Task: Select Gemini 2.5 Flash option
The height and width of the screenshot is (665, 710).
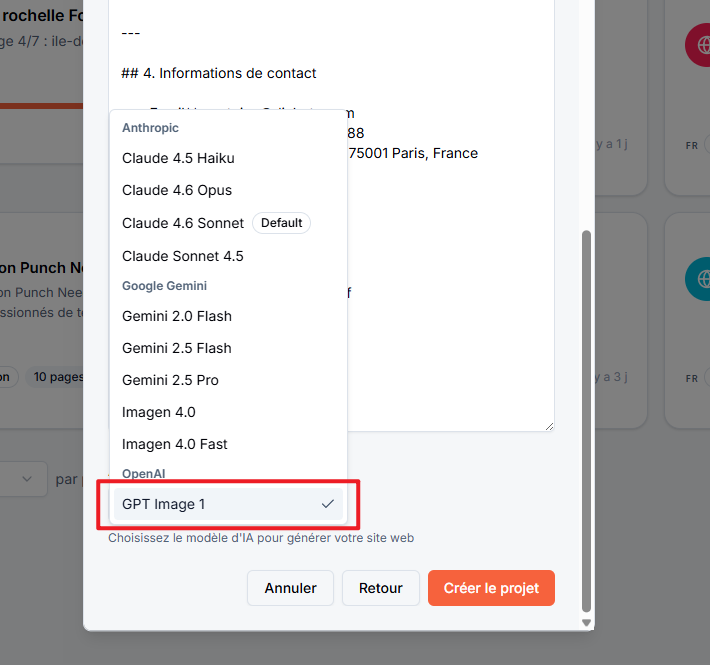Action: [x=228, y=348]
